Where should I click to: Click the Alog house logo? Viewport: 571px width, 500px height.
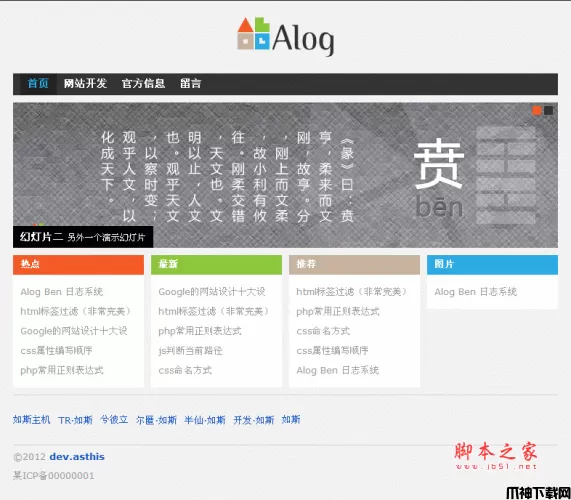point(286,37)
